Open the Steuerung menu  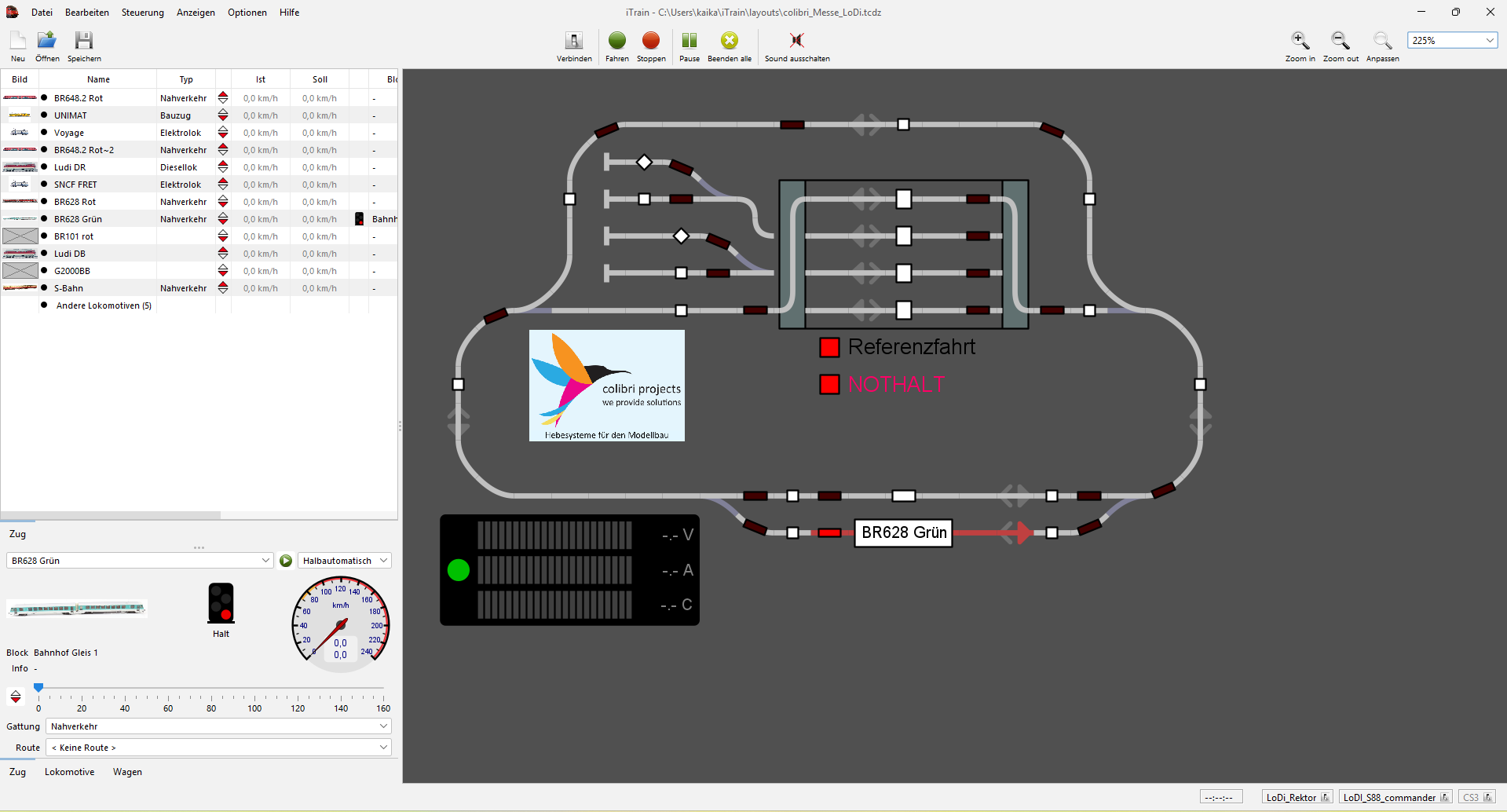click(142, 13)
